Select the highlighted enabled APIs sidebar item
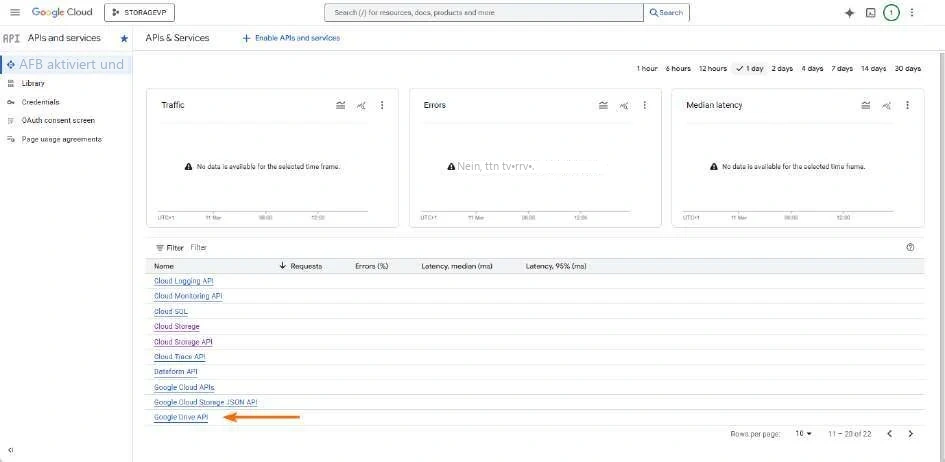This screenshot has width=945, height=462. click(x=66, y=64)
